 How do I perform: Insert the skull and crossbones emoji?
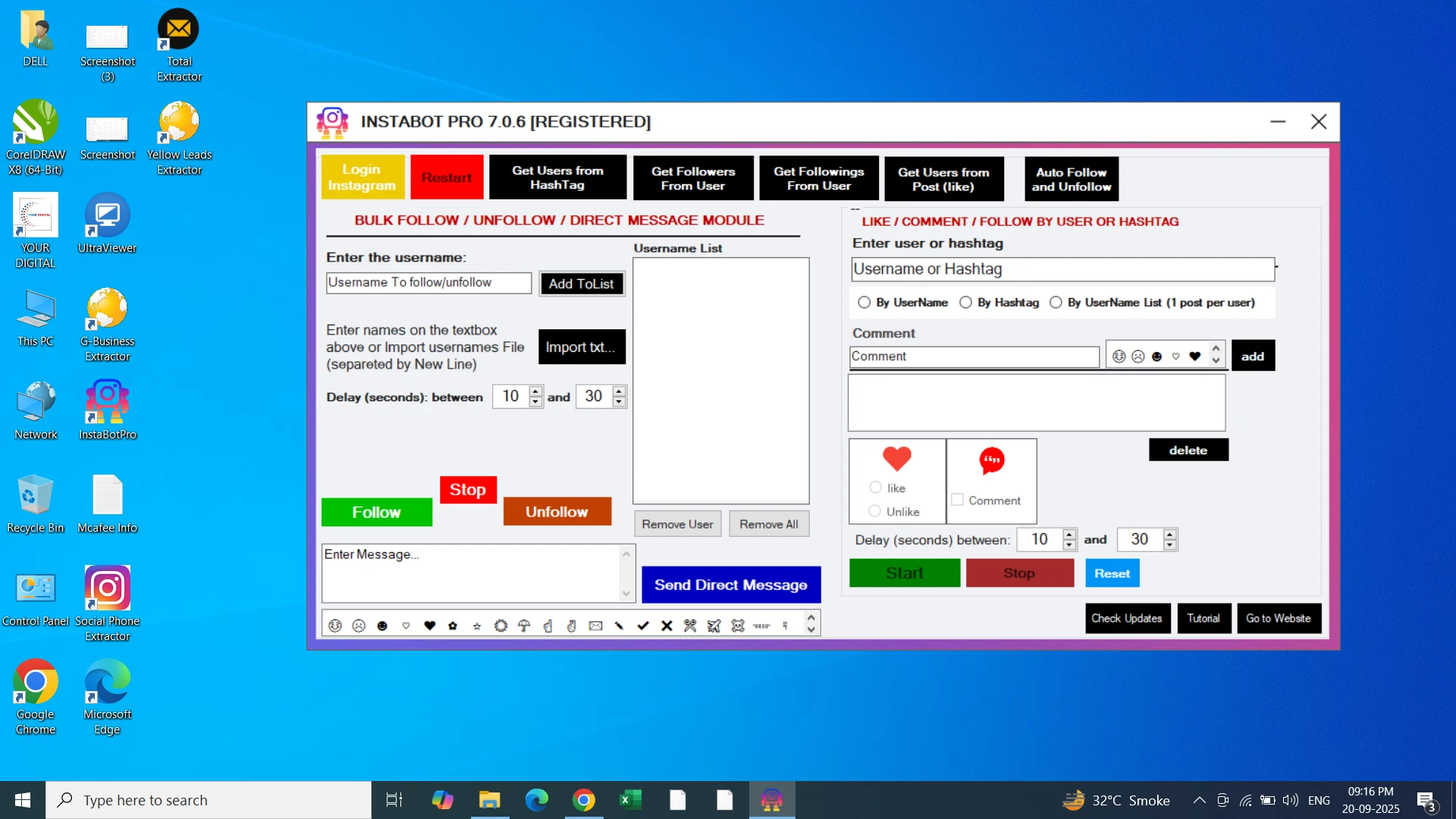pos(738,626)
